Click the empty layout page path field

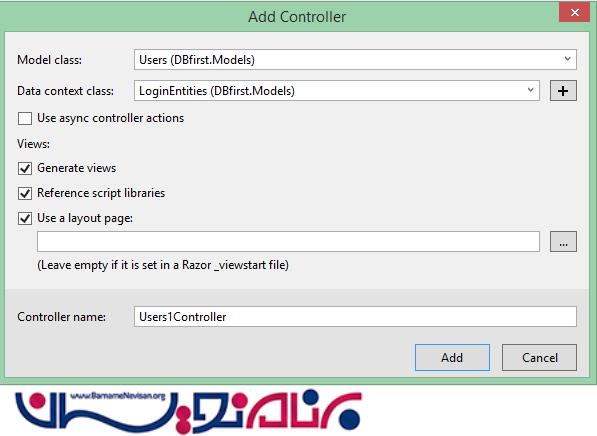[288, 242]
